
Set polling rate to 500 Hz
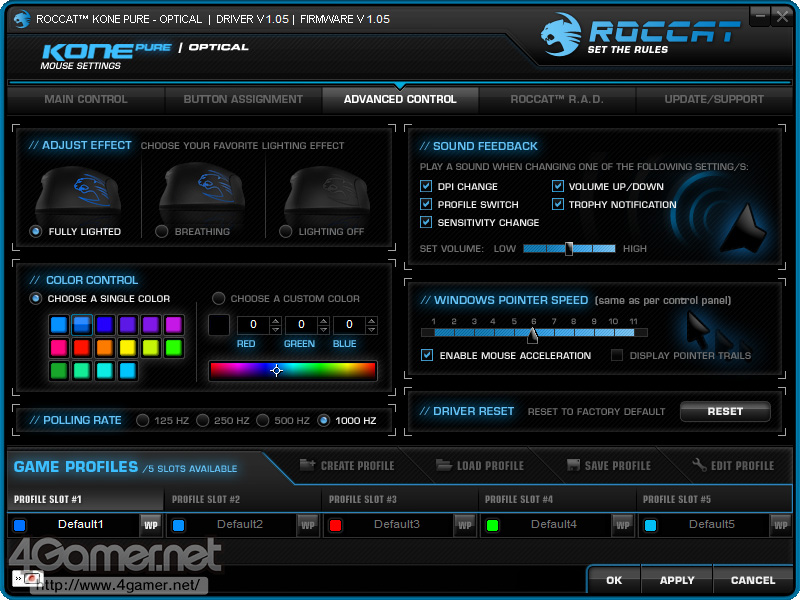[263, 420]
